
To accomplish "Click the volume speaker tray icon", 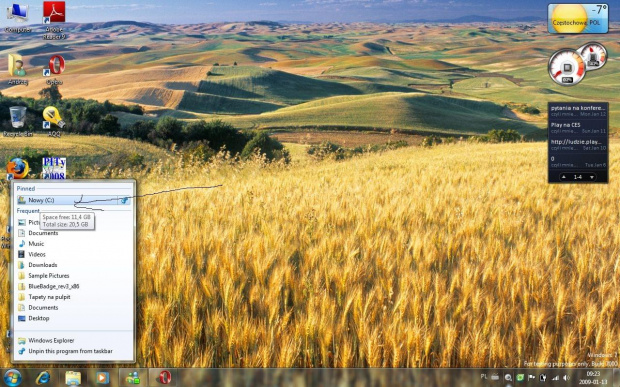I will click(567, 378).
